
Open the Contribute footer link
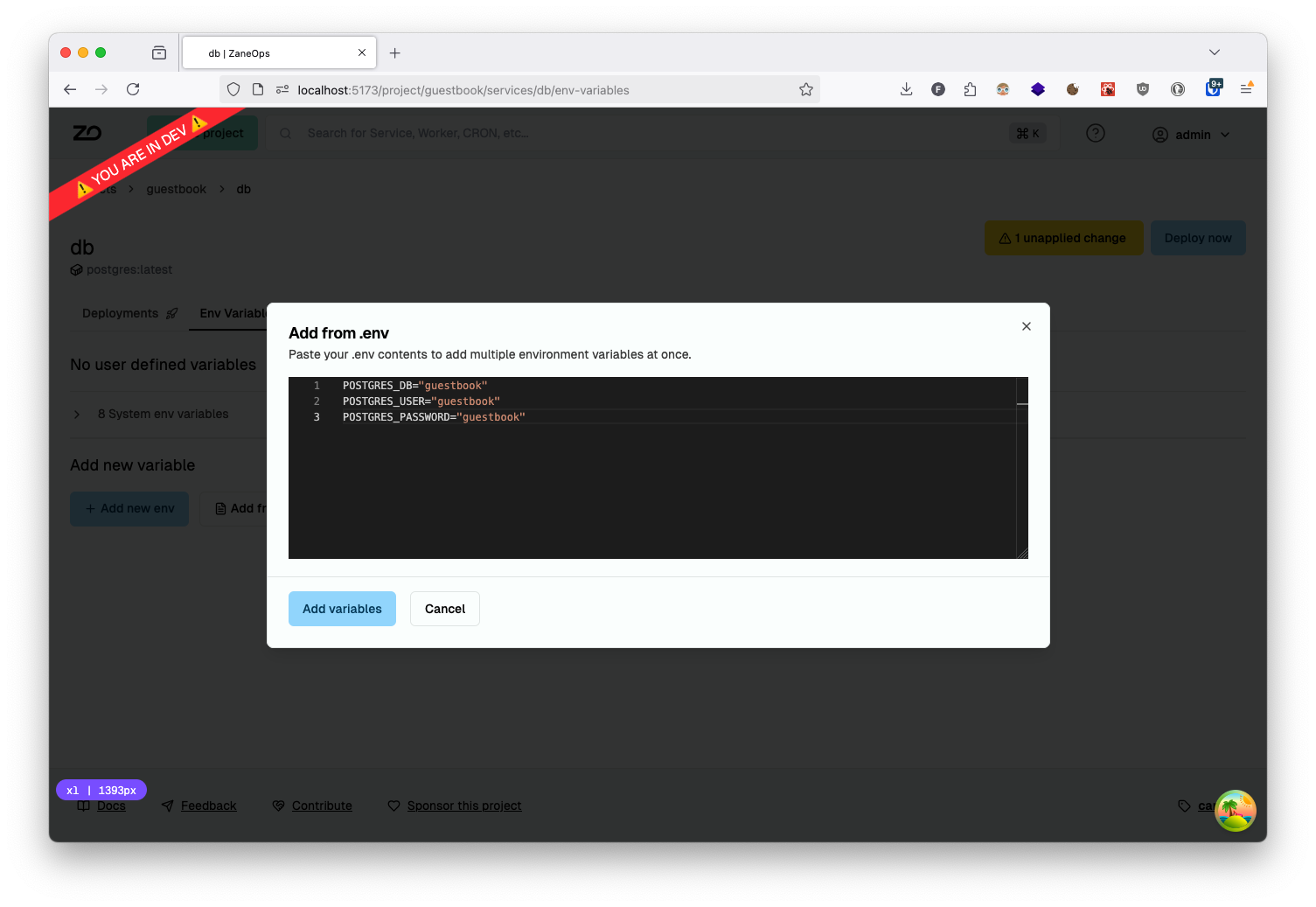click(x=312, y=806)
